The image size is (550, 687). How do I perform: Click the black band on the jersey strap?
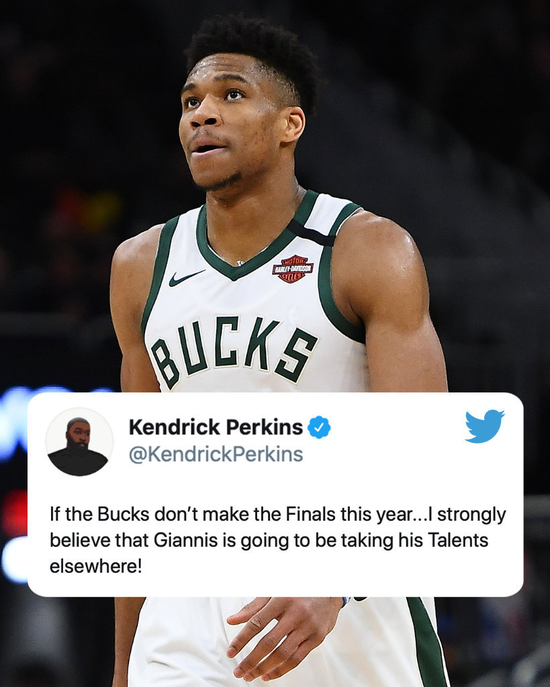click(x=312, y=232)
